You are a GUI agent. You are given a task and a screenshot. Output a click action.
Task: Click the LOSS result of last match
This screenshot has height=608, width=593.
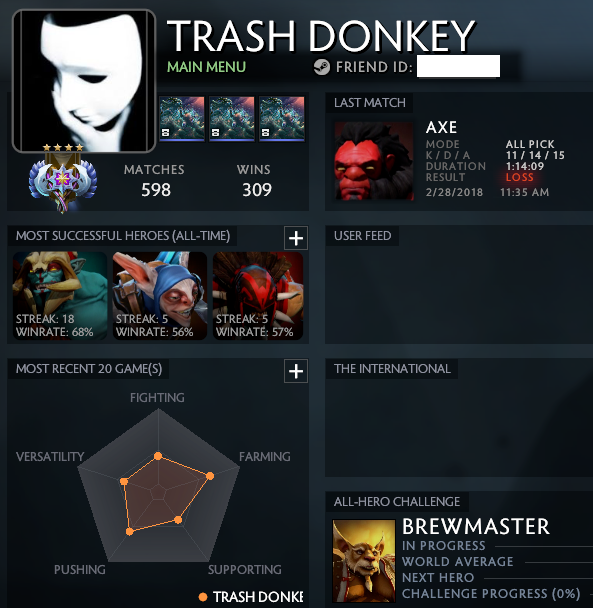click(520, 177)
